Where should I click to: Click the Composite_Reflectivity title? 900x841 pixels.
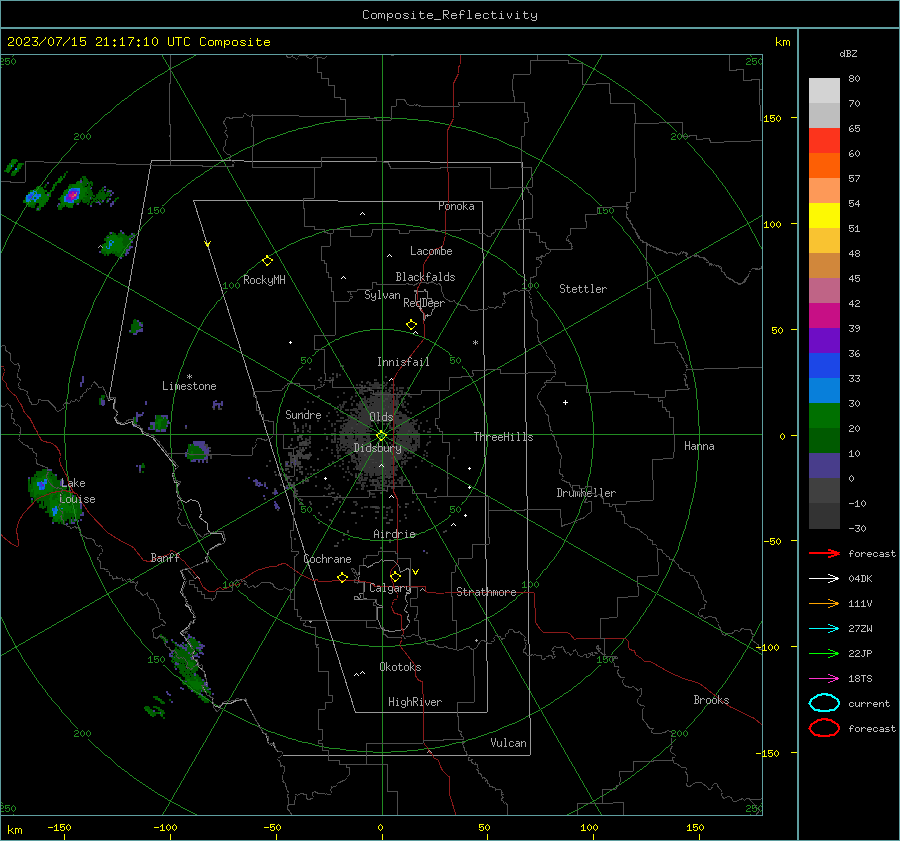[x=449, y=15]
